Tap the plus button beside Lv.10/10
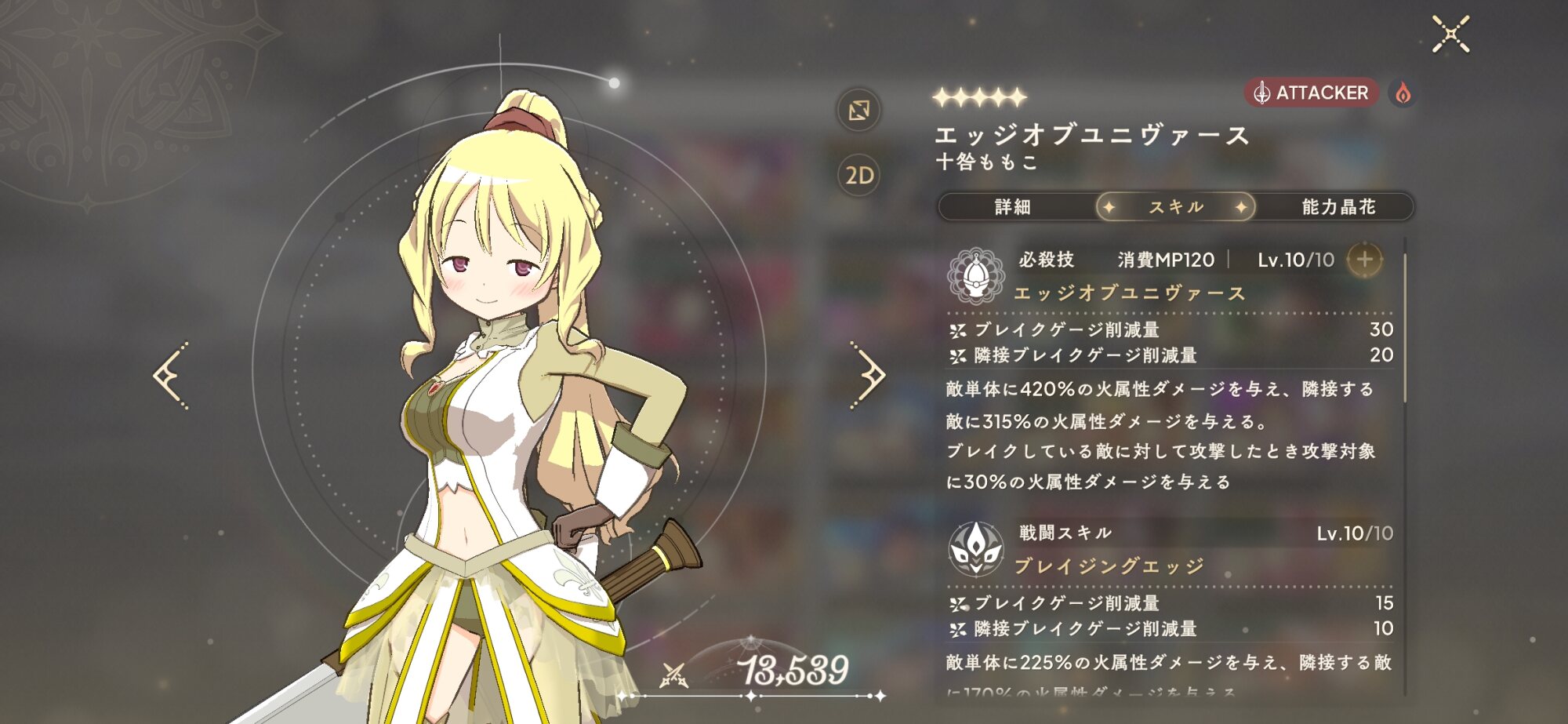 (x=1365, y=260)
